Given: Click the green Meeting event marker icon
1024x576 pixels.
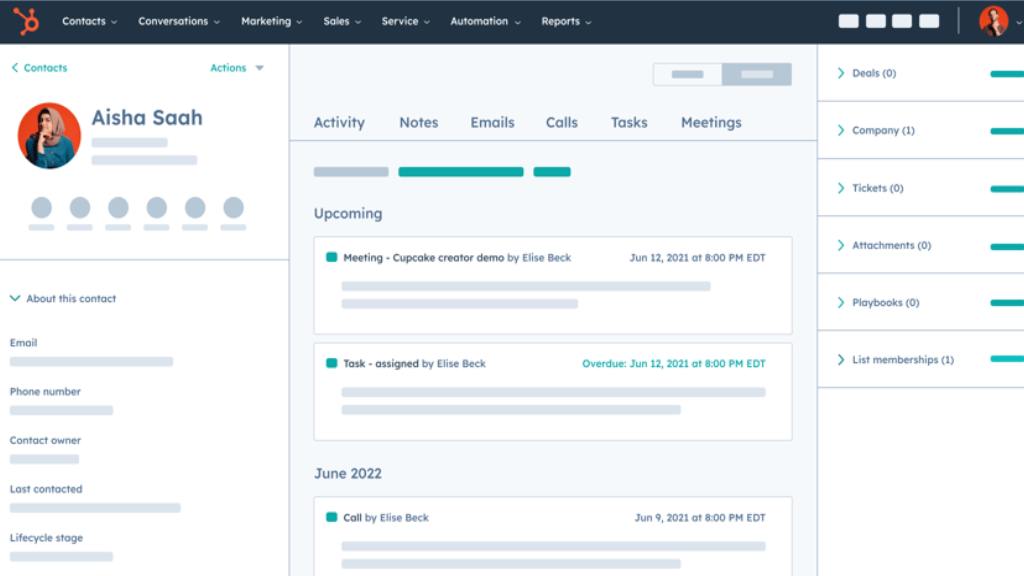Looking at the screenshot, I should tap(331, 257).
